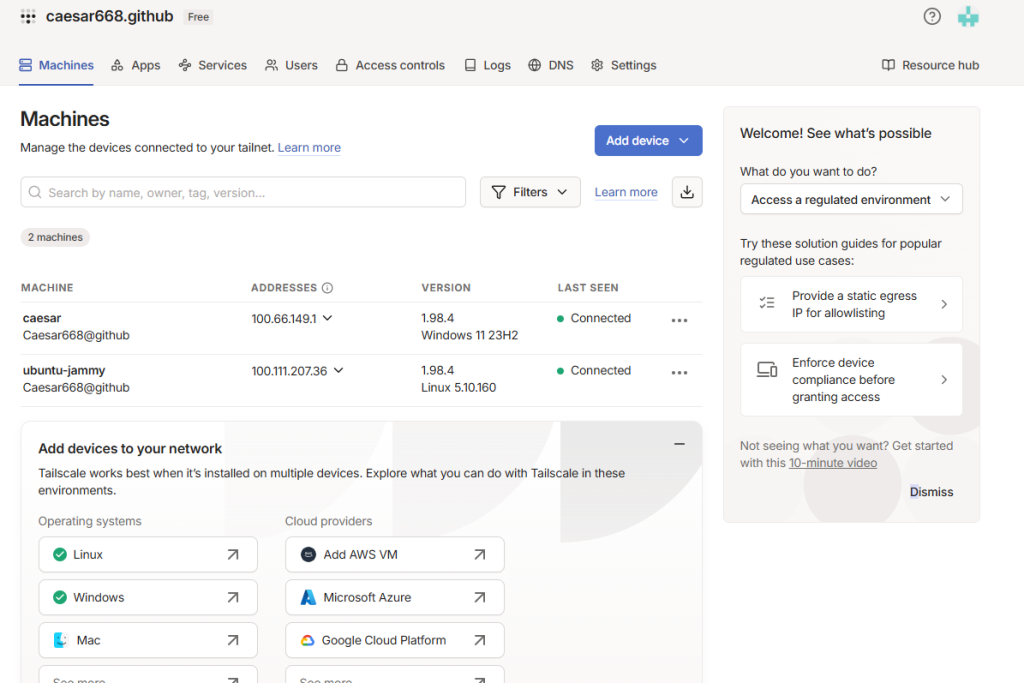1024x683 pixels.
Task: Click the caesar machine name
Action: pos(42,318)
